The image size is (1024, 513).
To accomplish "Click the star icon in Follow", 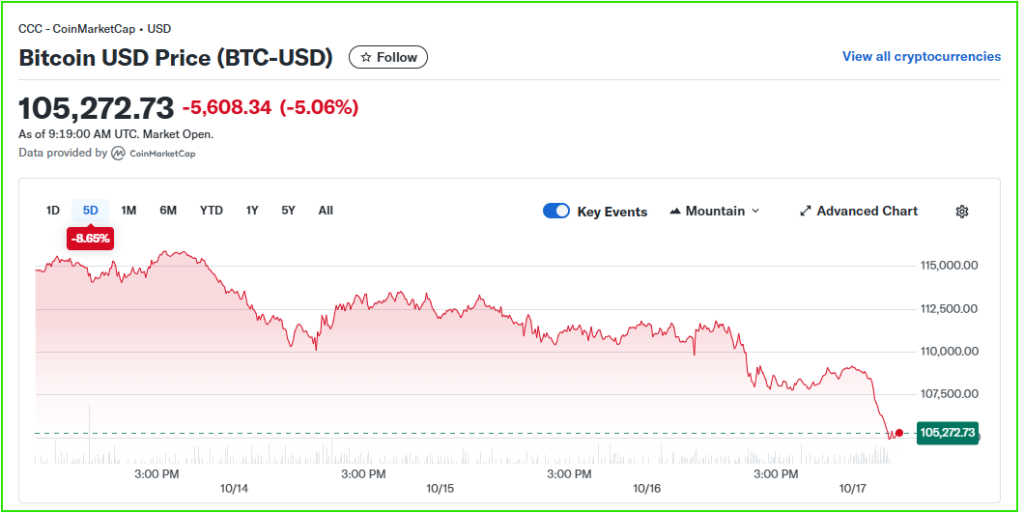I will (x=366, y=57).
